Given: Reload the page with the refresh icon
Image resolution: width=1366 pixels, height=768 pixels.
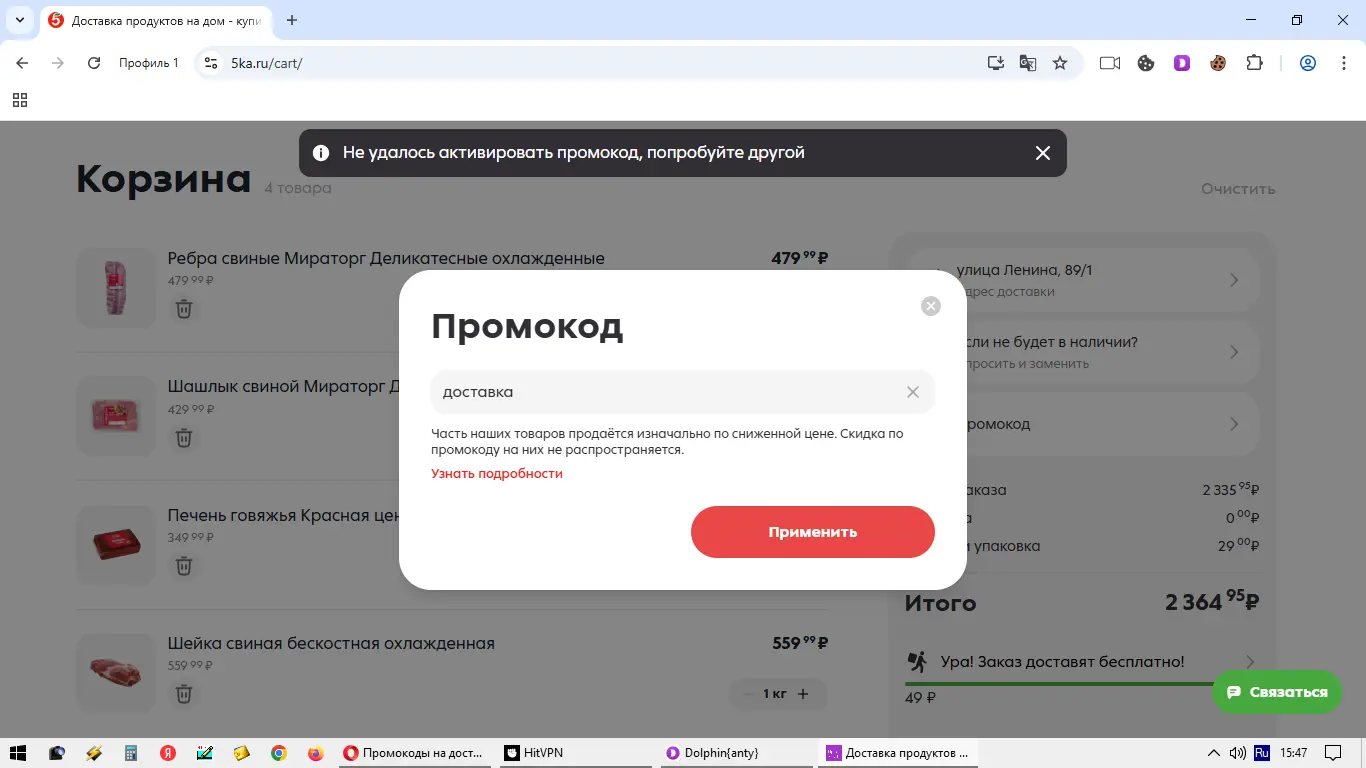Looking at the screenshot, I should [x=94, y=63].
